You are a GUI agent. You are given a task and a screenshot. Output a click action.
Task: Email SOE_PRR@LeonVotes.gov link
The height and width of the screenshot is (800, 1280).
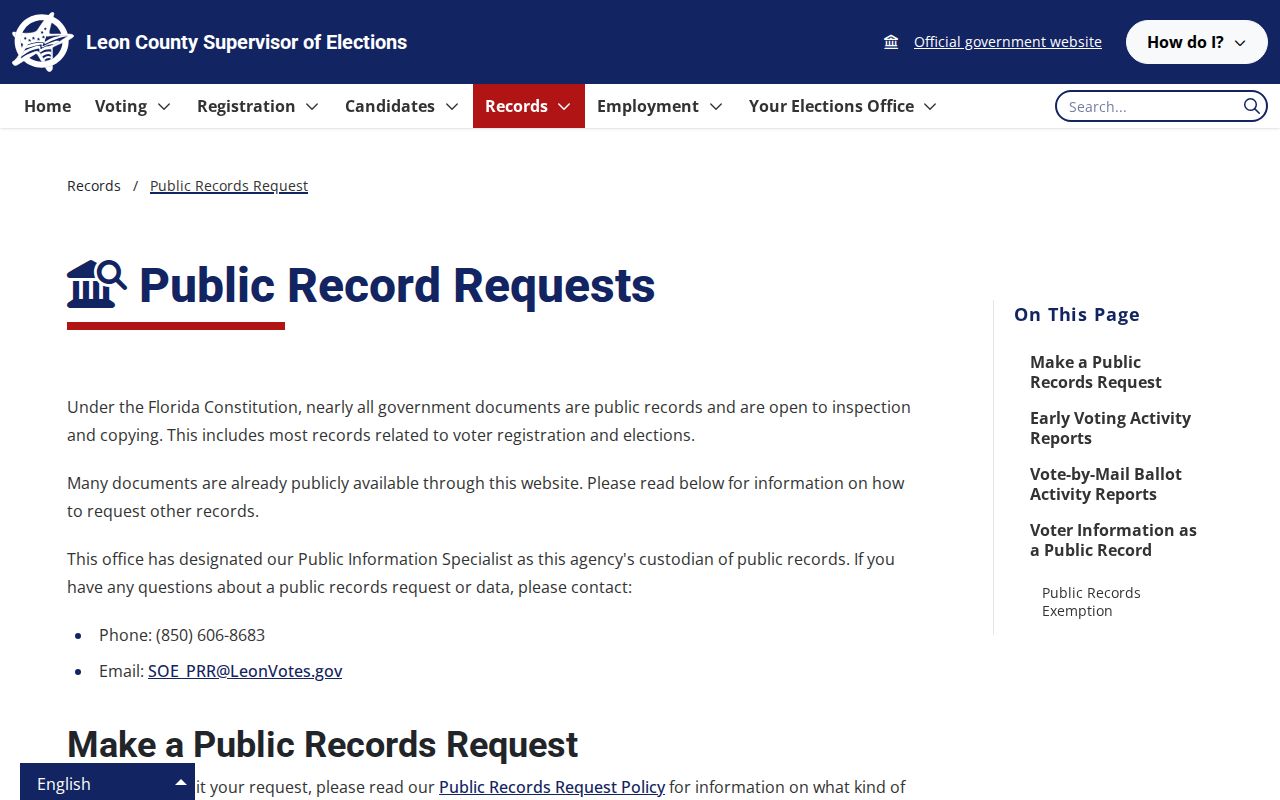(245, 671)
